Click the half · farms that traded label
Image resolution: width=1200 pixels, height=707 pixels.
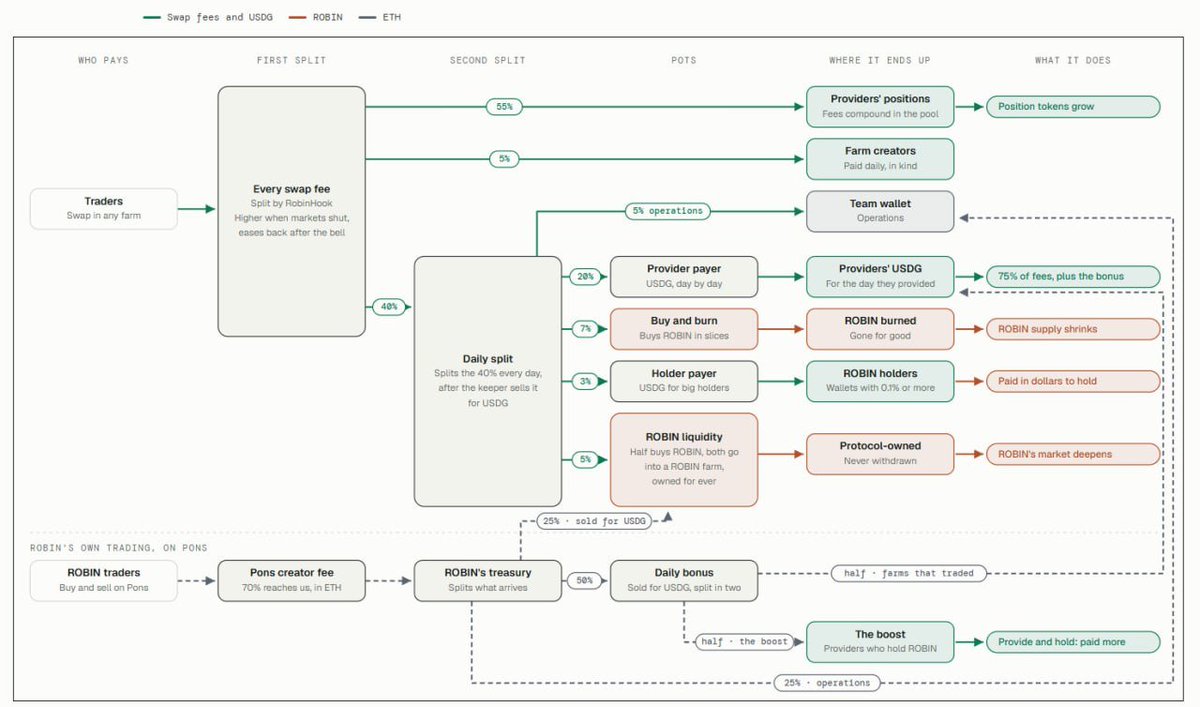pyautogui.click(x=909, y=573)
